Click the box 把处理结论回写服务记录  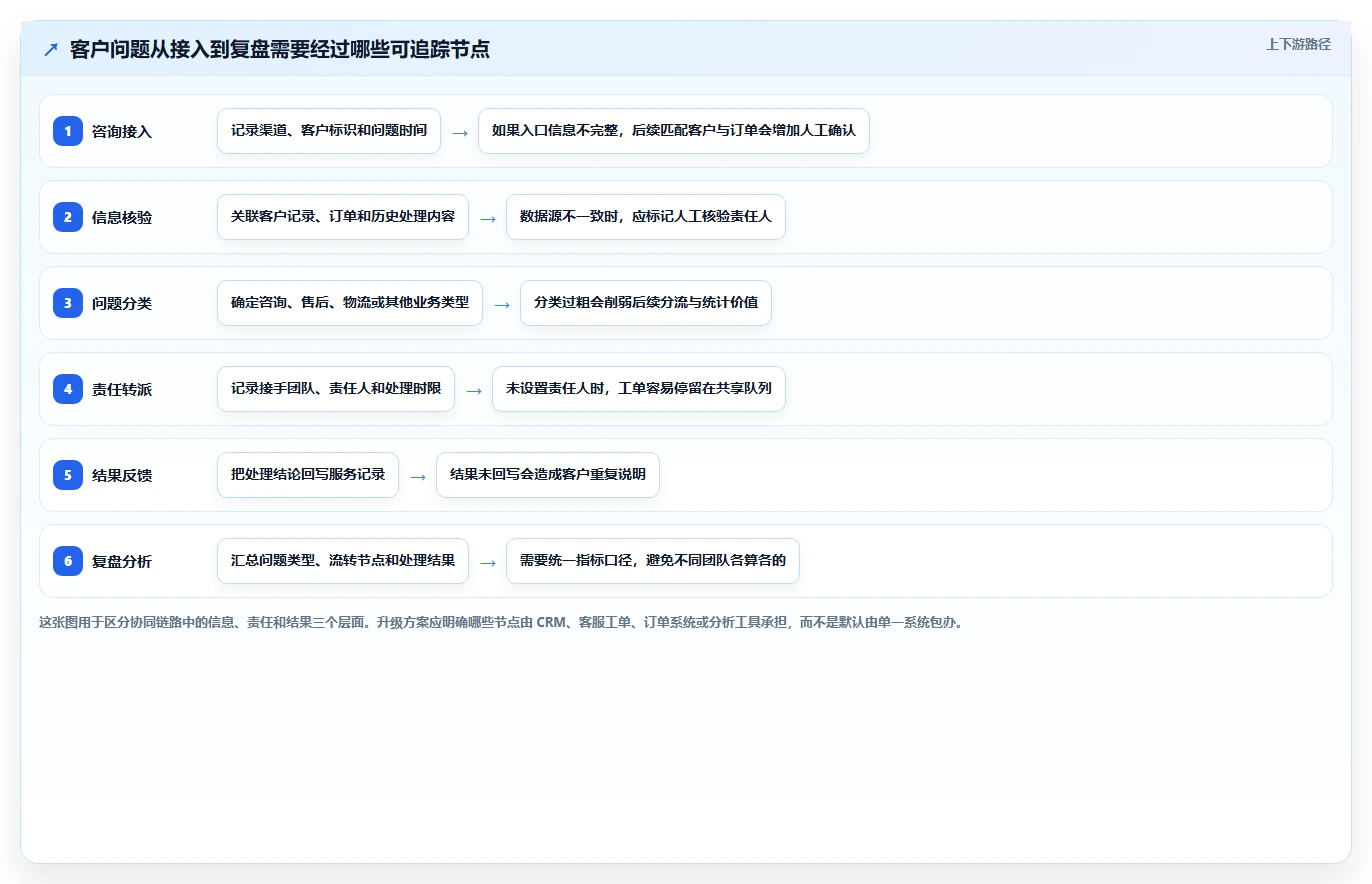click(x=308, y=475)
